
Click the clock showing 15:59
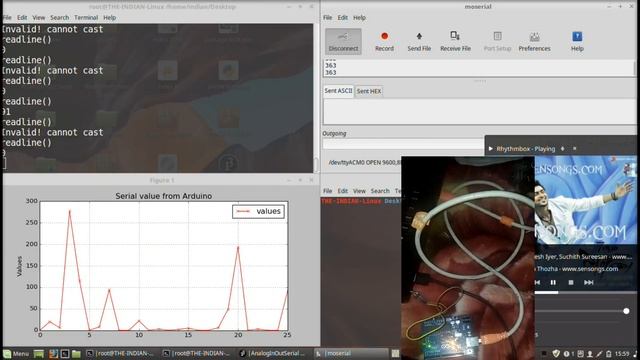622,354
